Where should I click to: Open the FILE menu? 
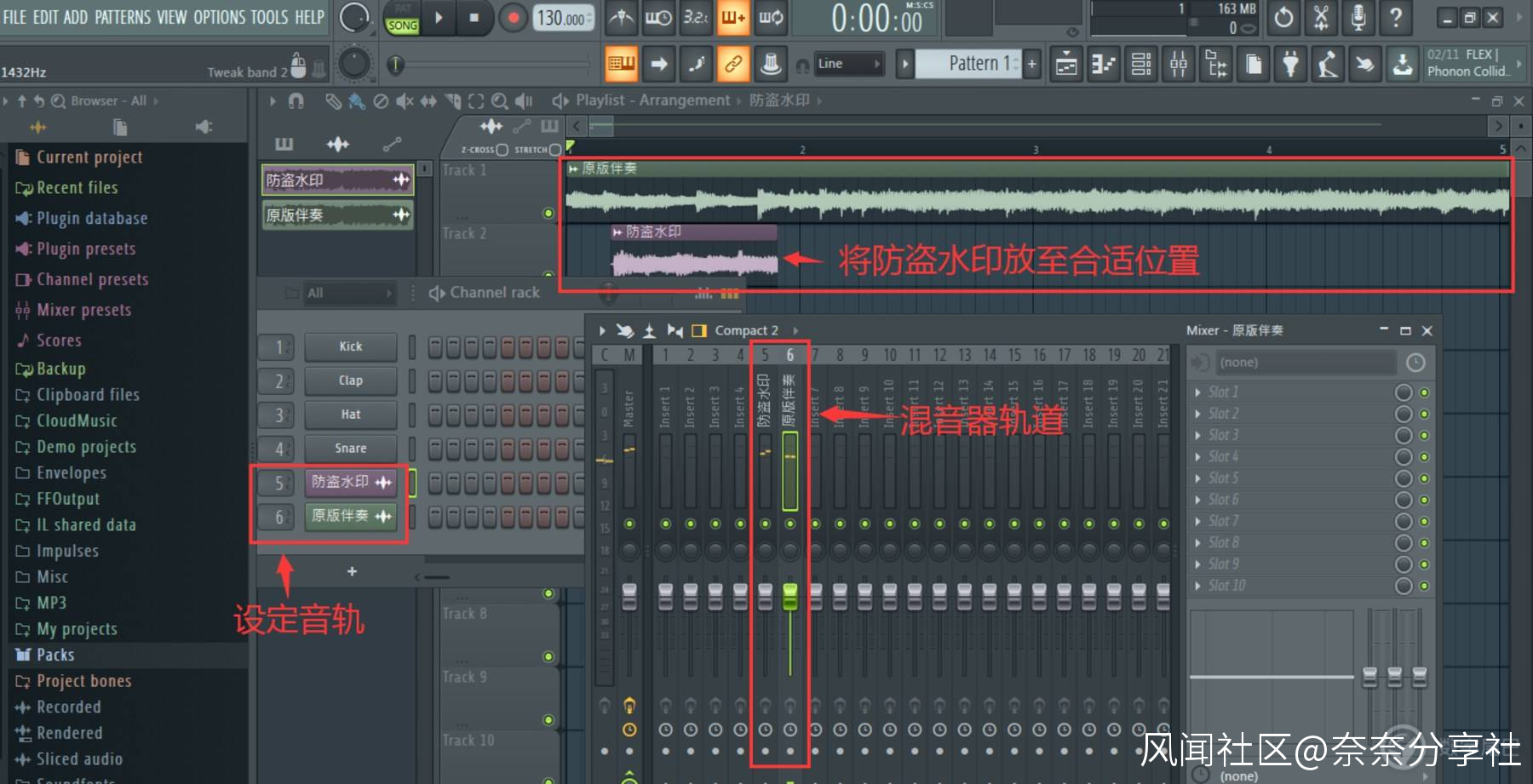pos(14,17)
